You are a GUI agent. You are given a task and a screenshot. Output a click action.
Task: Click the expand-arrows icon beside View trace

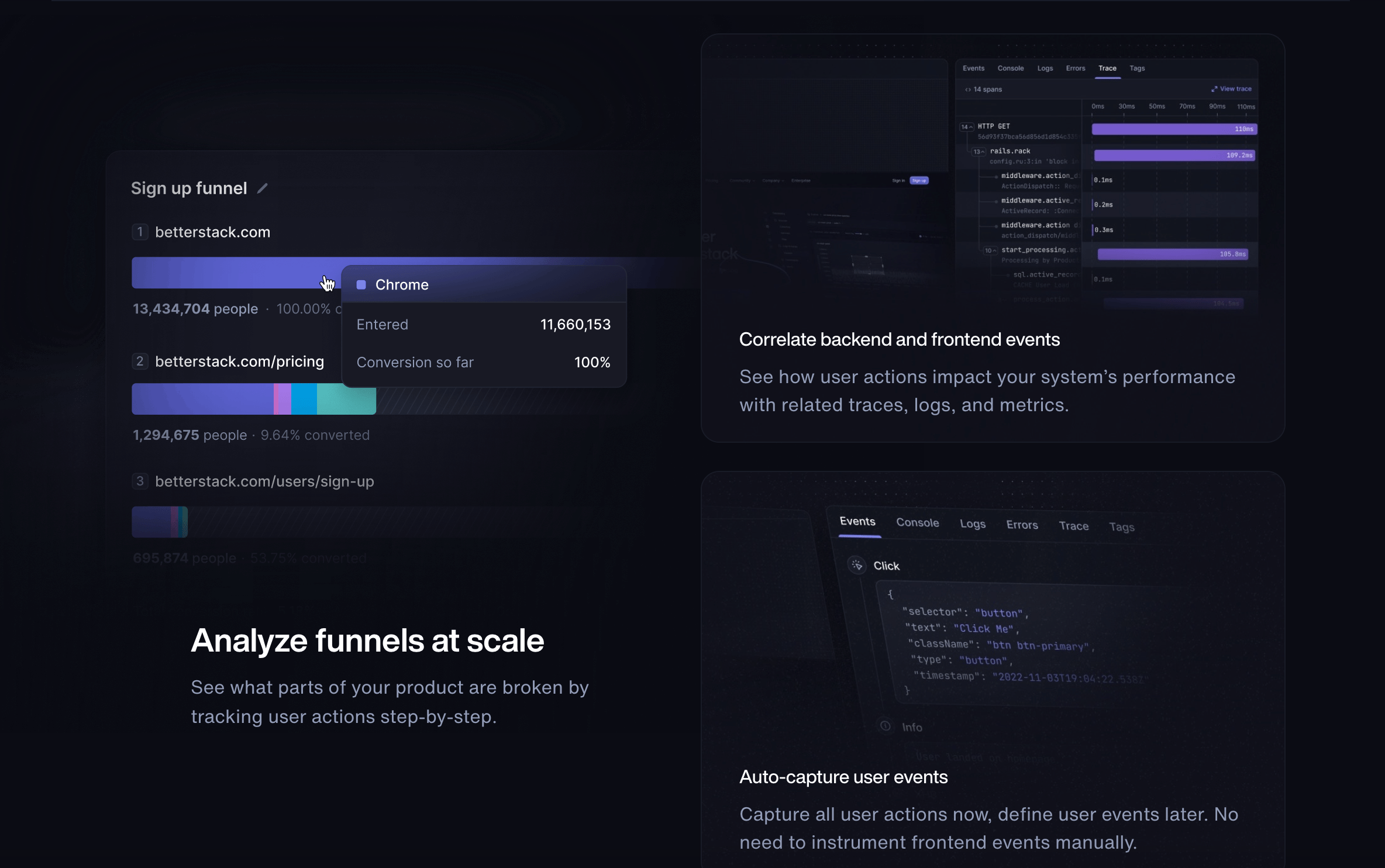tap(1214, 88)
